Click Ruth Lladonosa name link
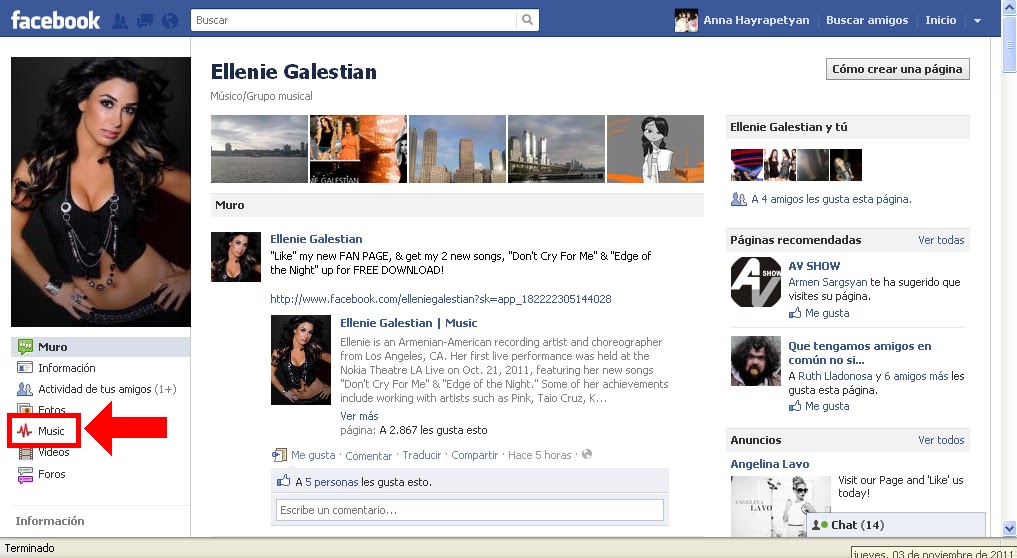This screenshot has height=558, width=1017. click(x=835, y=376)
